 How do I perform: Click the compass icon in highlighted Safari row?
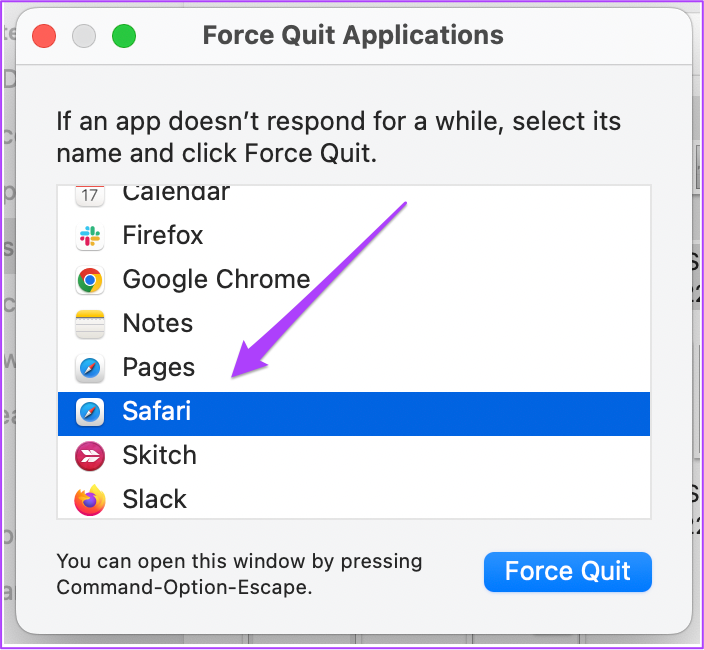pyautogui.click(x=90, y=412)
